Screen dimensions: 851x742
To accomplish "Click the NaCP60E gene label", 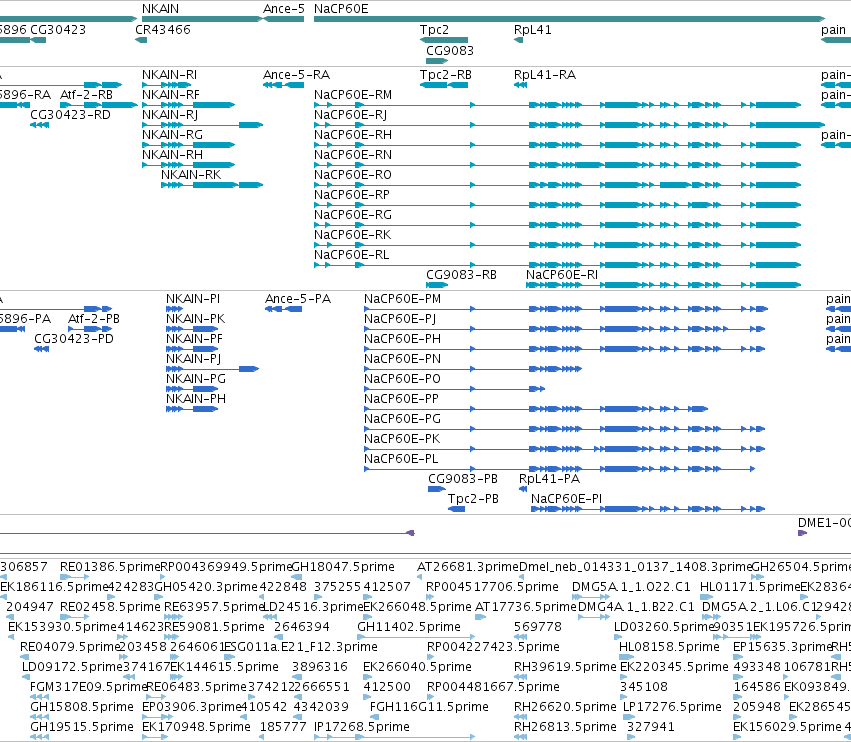I will [x=341, y=9].
